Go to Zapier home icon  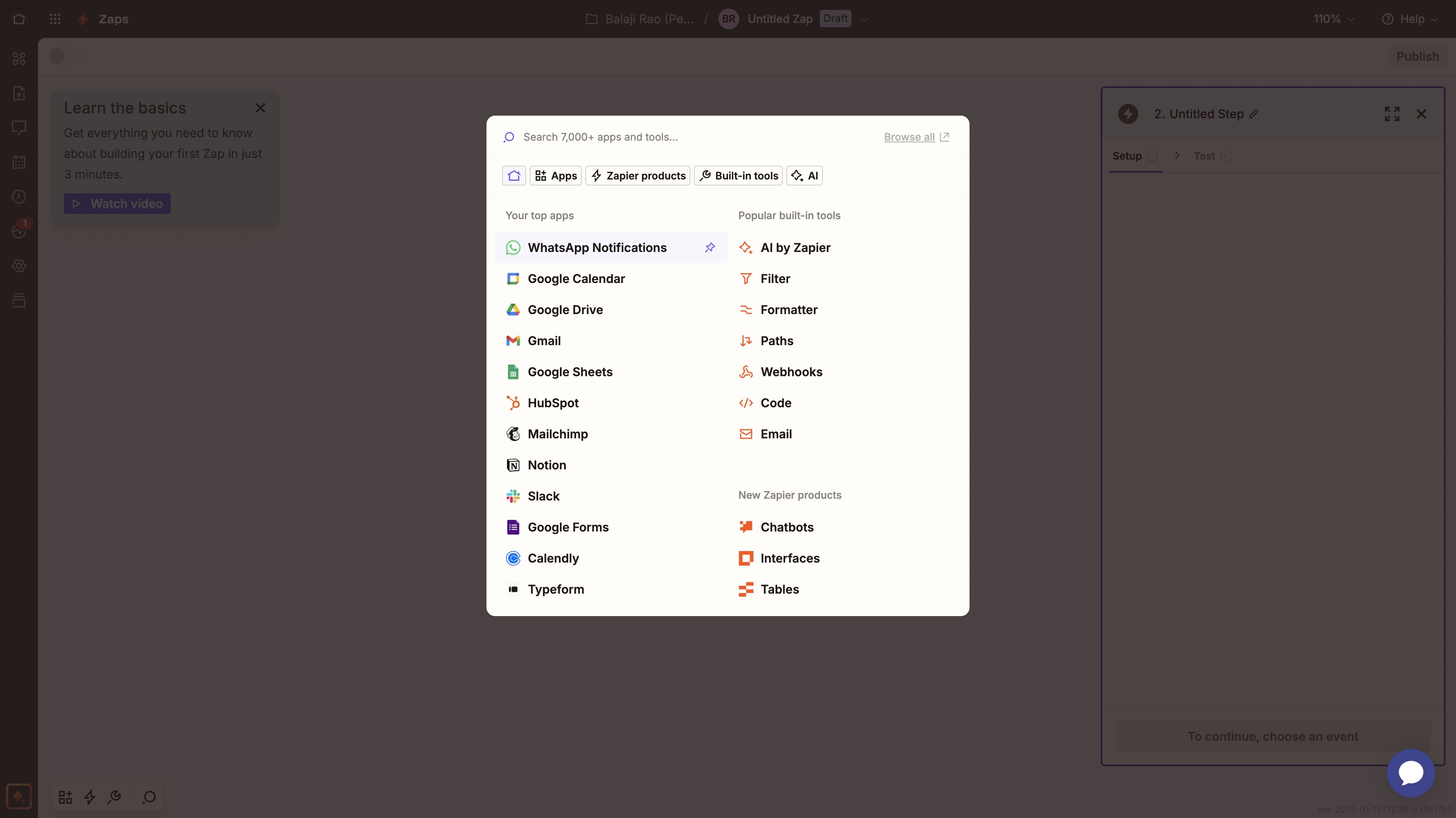click(19, 19)
